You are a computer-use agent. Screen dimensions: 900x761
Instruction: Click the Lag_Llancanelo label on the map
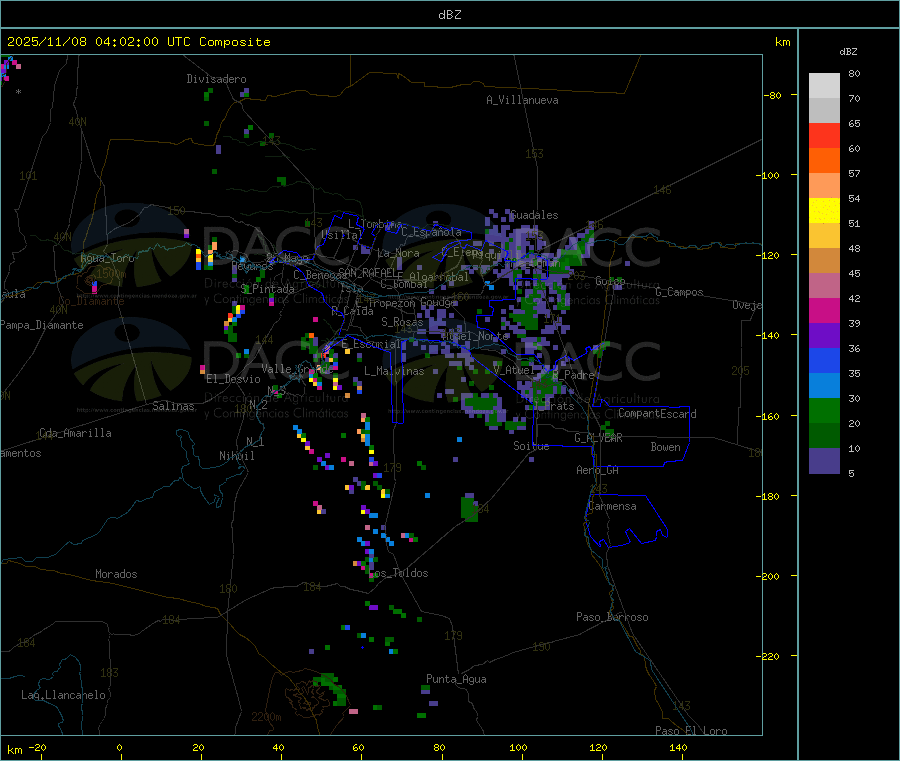click(x=64, y=694)
